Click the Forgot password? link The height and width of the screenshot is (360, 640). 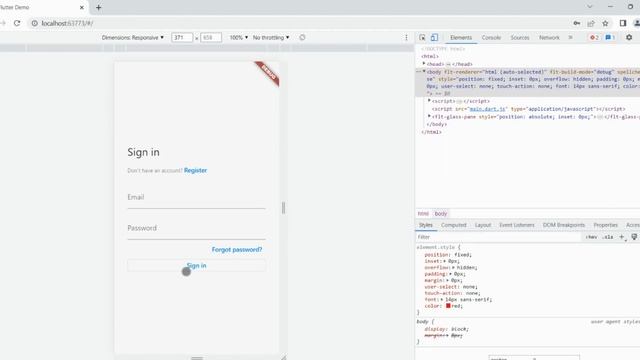pyautogui.click(x=237, y=249)
